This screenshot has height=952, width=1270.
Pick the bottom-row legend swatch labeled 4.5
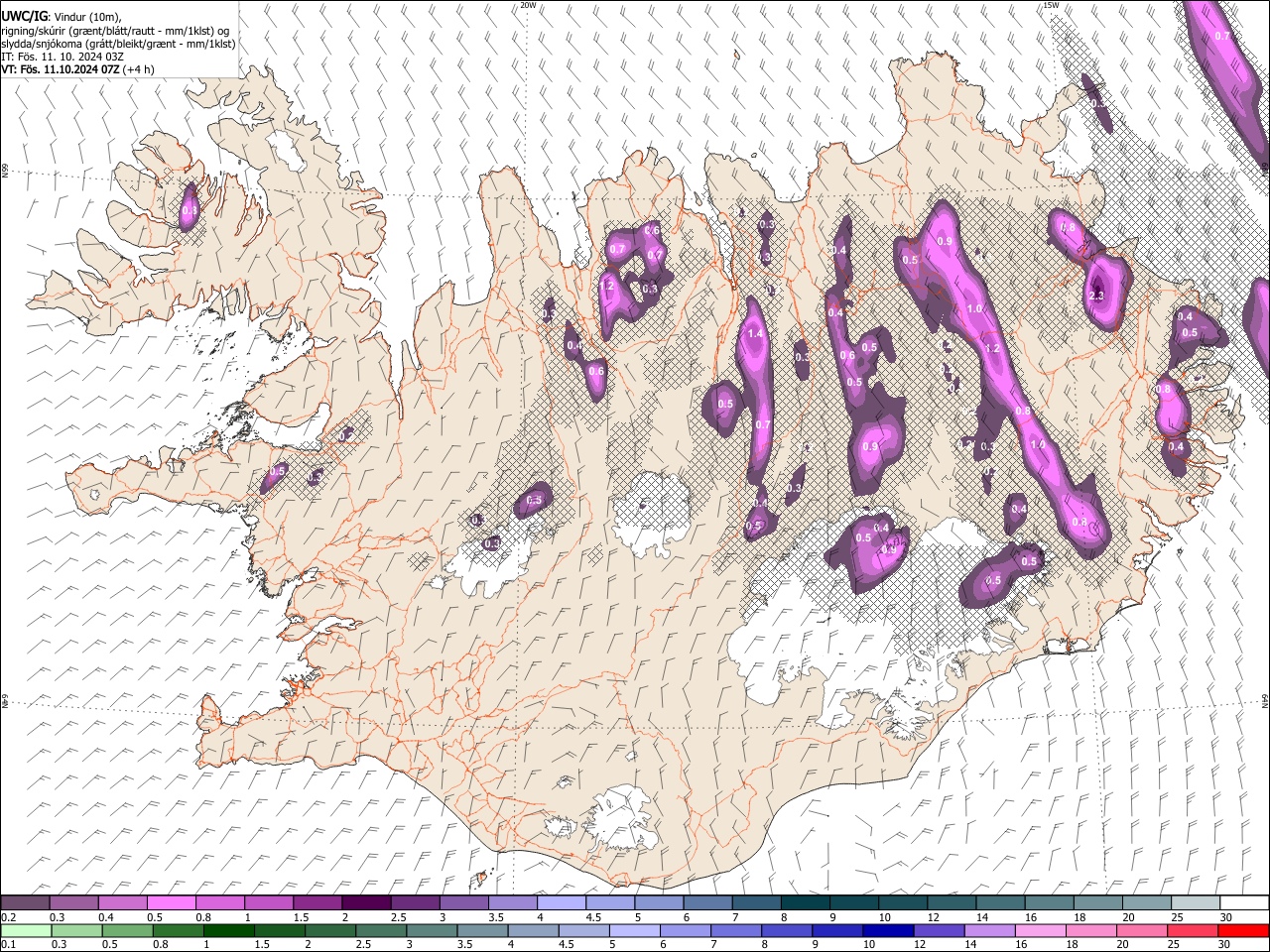click(584, 930)
